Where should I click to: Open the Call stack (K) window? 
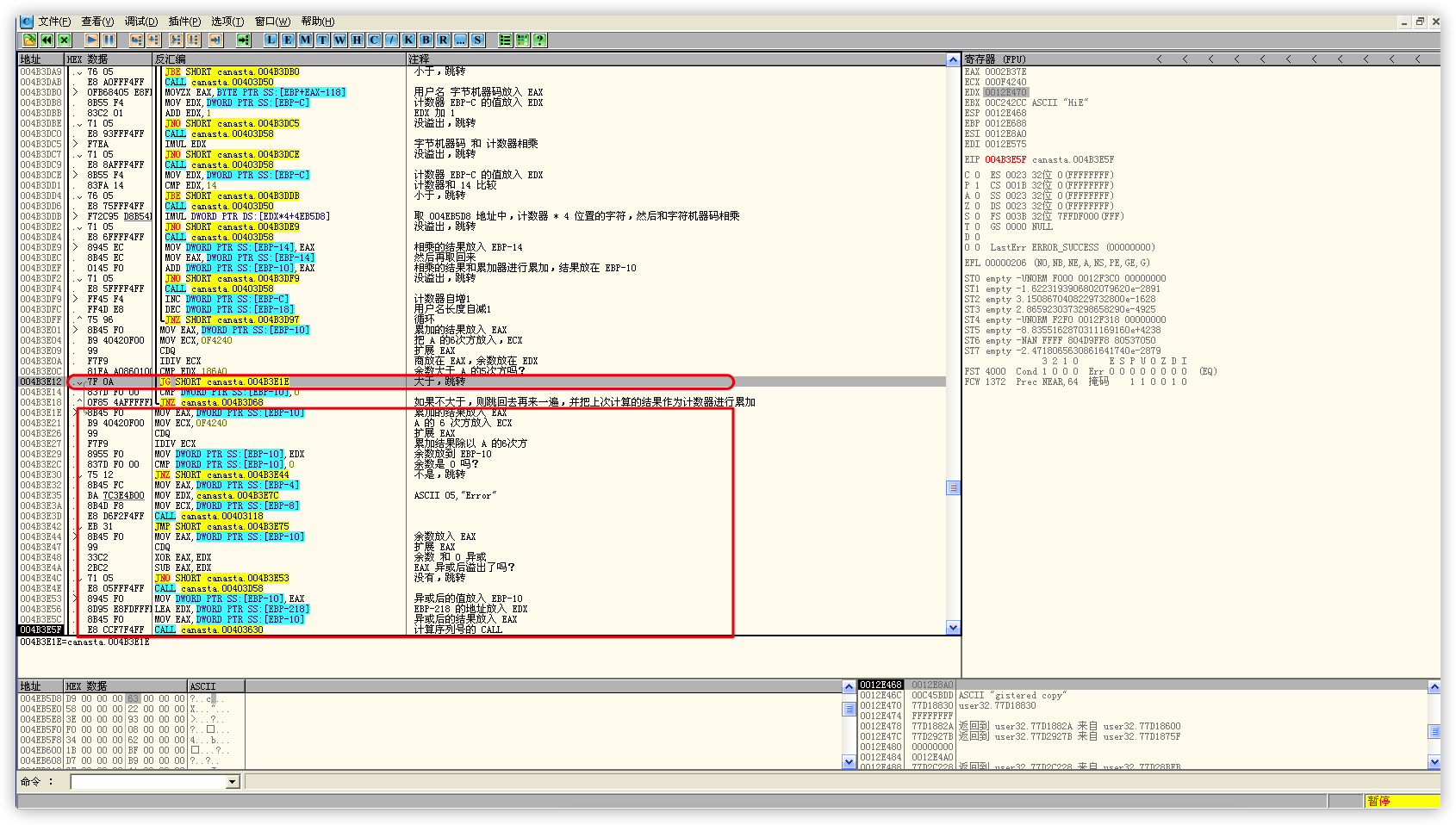[408, 40]
